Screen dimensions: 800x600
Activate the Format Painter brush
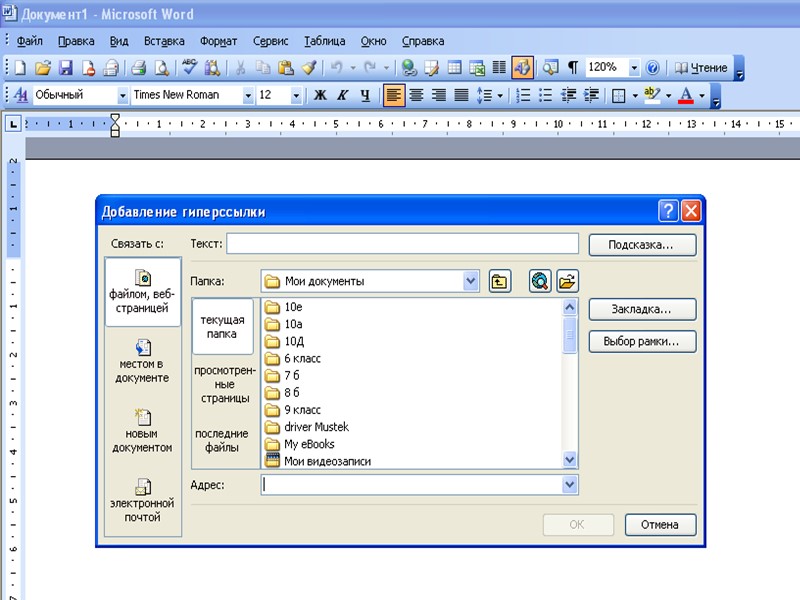(309, 67)
